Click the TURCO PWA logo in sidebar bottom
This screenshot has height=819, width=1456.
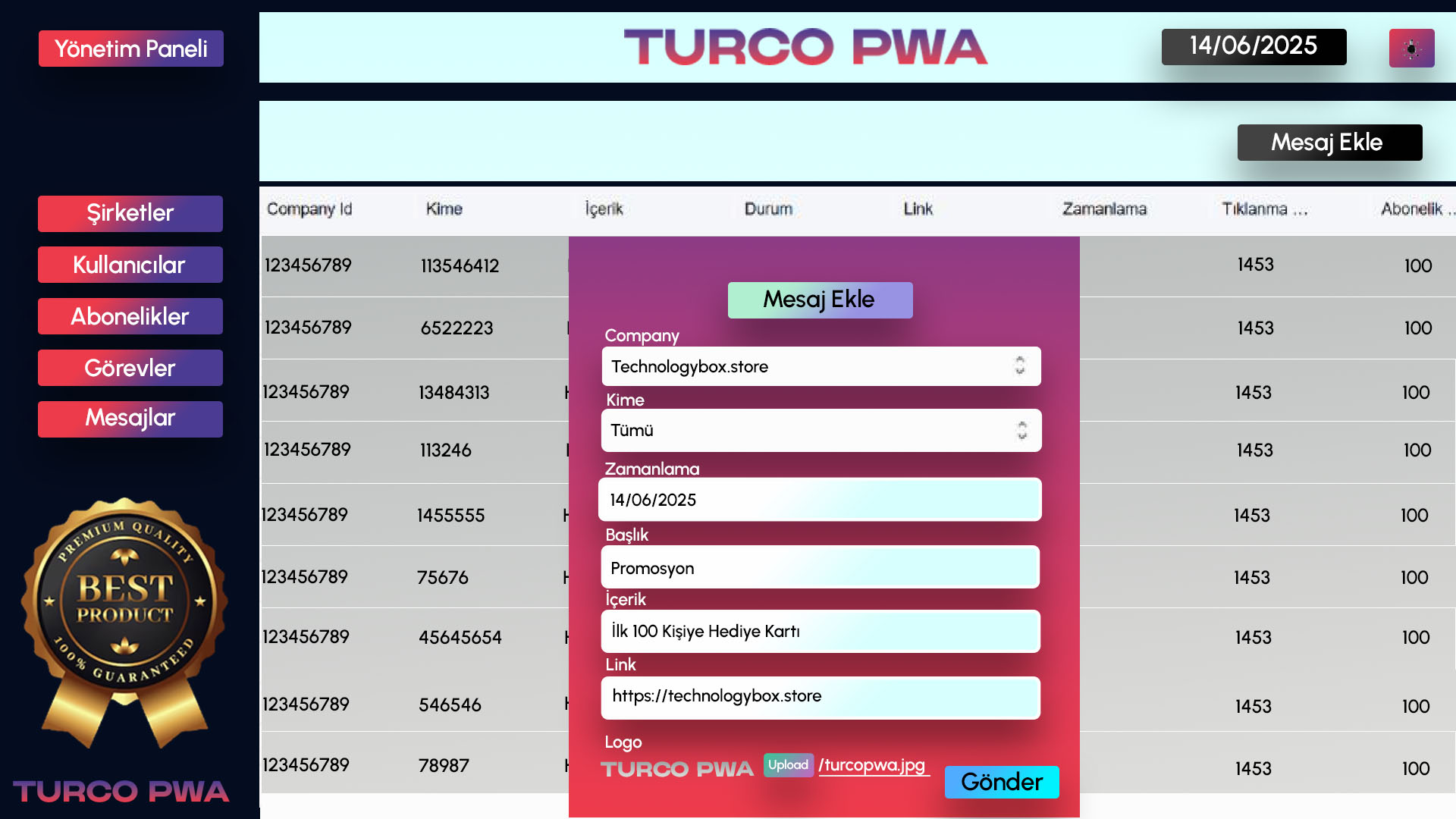click(121, 792)
